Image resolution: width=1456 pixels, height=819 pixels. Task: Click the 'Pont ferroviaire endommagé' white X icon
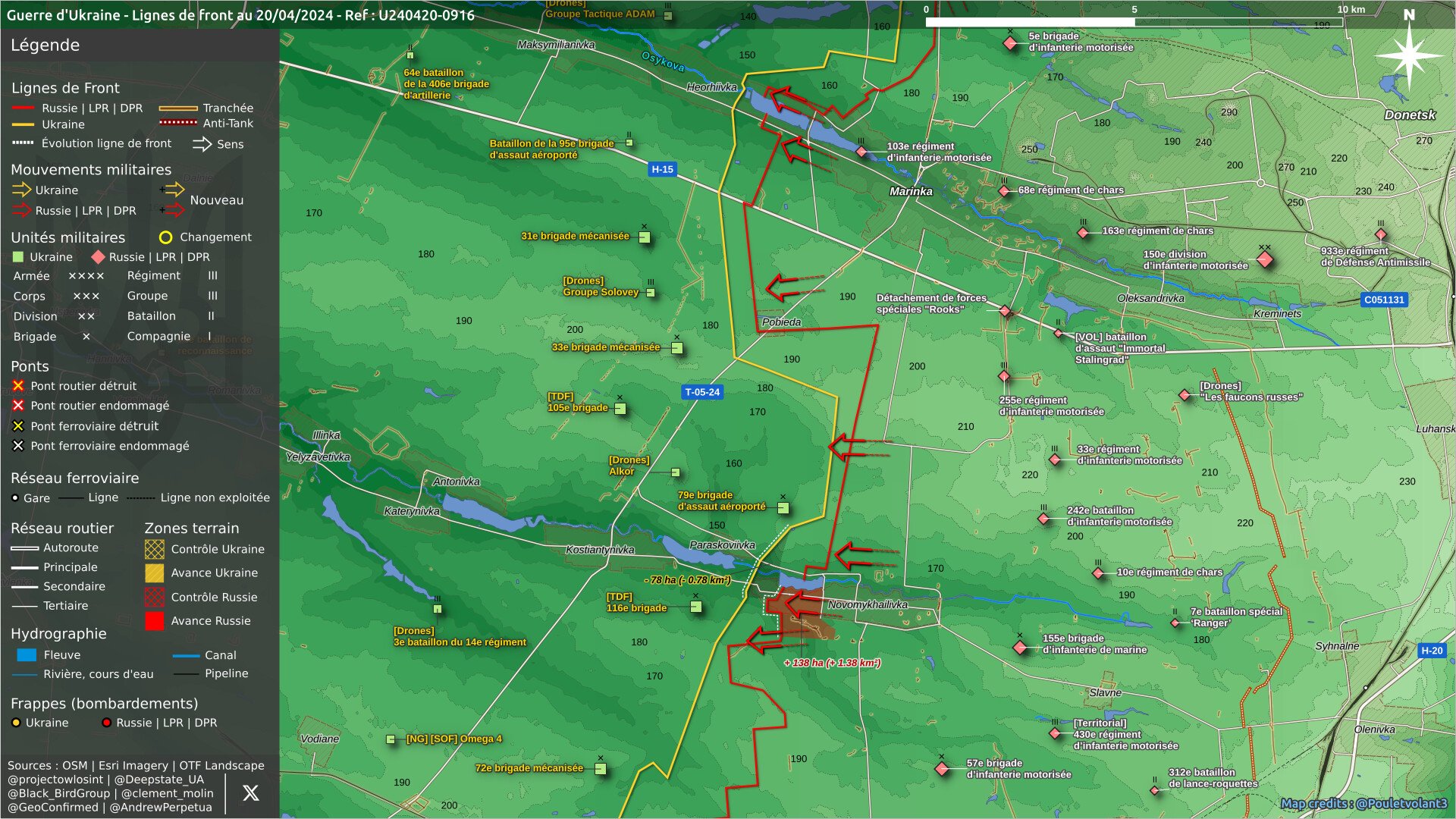point(18,446)
